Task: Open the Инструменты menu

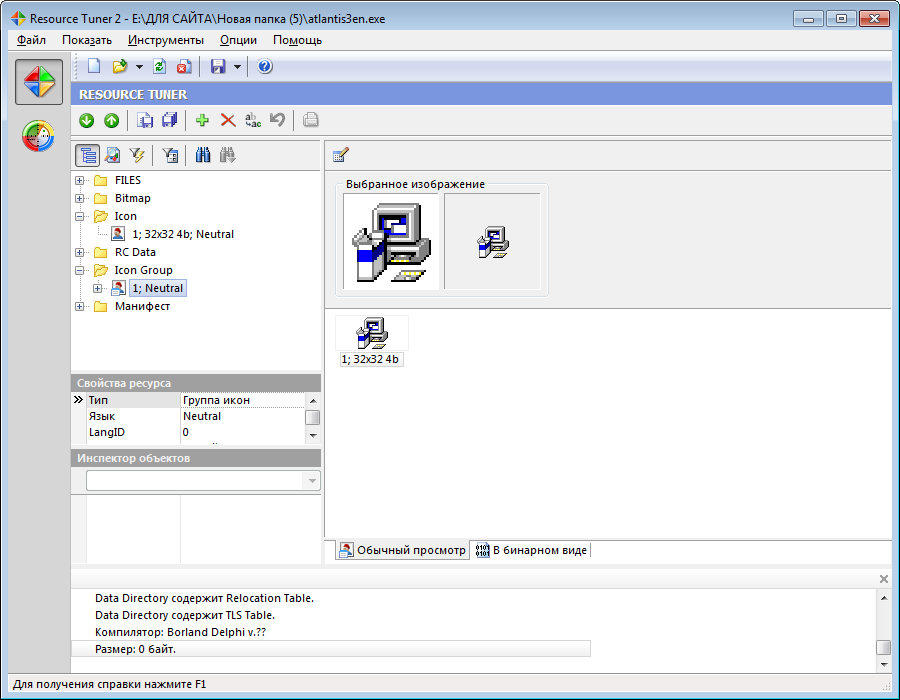Action: (x=166, y=40)
